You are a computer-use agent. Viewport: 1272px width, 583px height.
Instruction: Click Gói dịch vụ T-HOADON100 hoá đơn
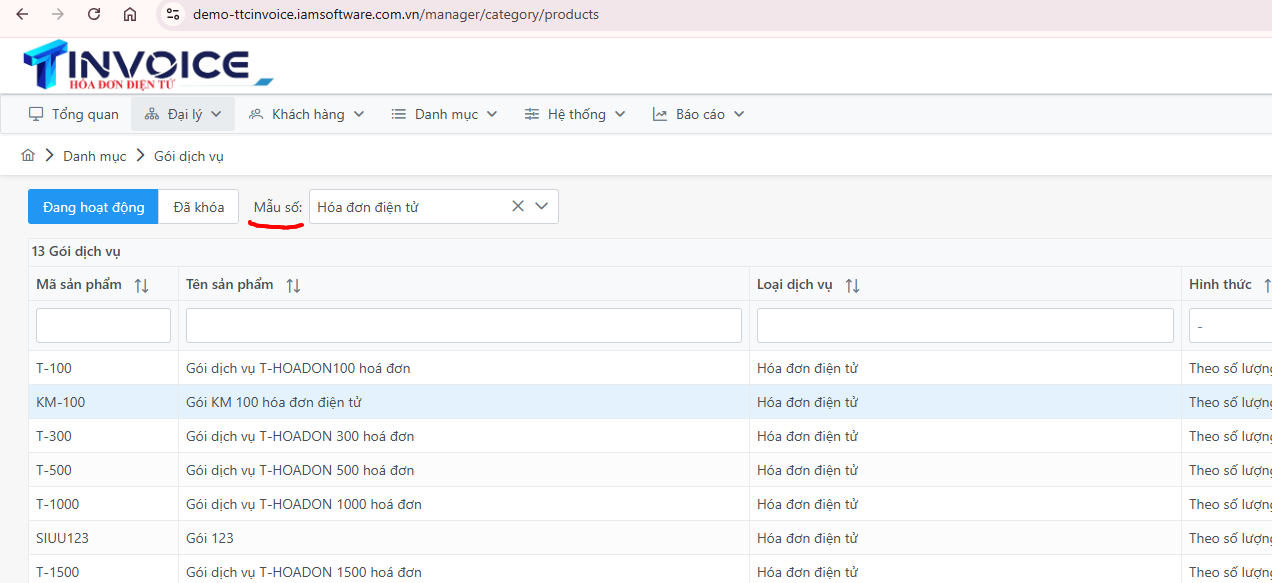[298, 368]
